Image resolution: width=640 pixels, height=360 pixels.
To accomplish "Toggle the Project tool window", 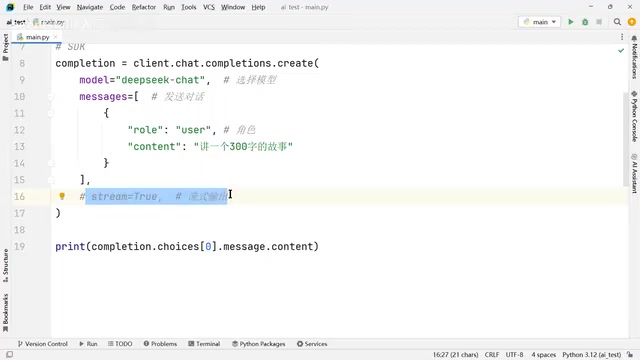I will 5,47.
